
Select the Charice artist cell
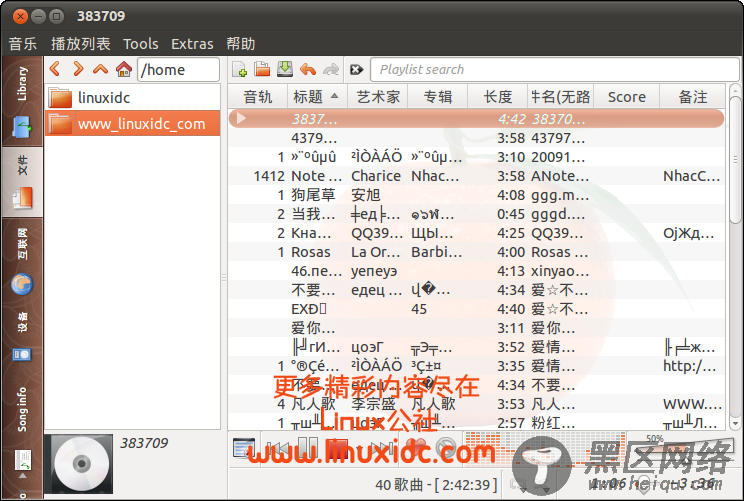coord(376,176)
